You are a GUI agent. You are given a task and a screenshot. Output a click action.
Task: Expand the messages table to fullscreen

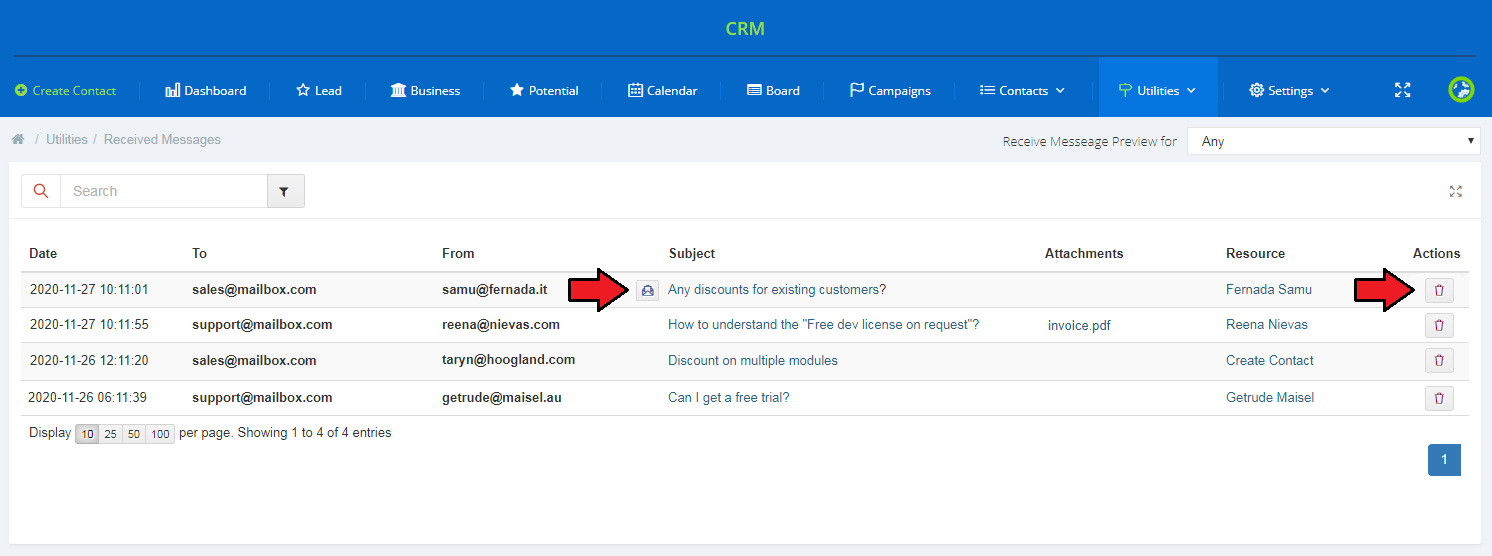[1455, 191]
